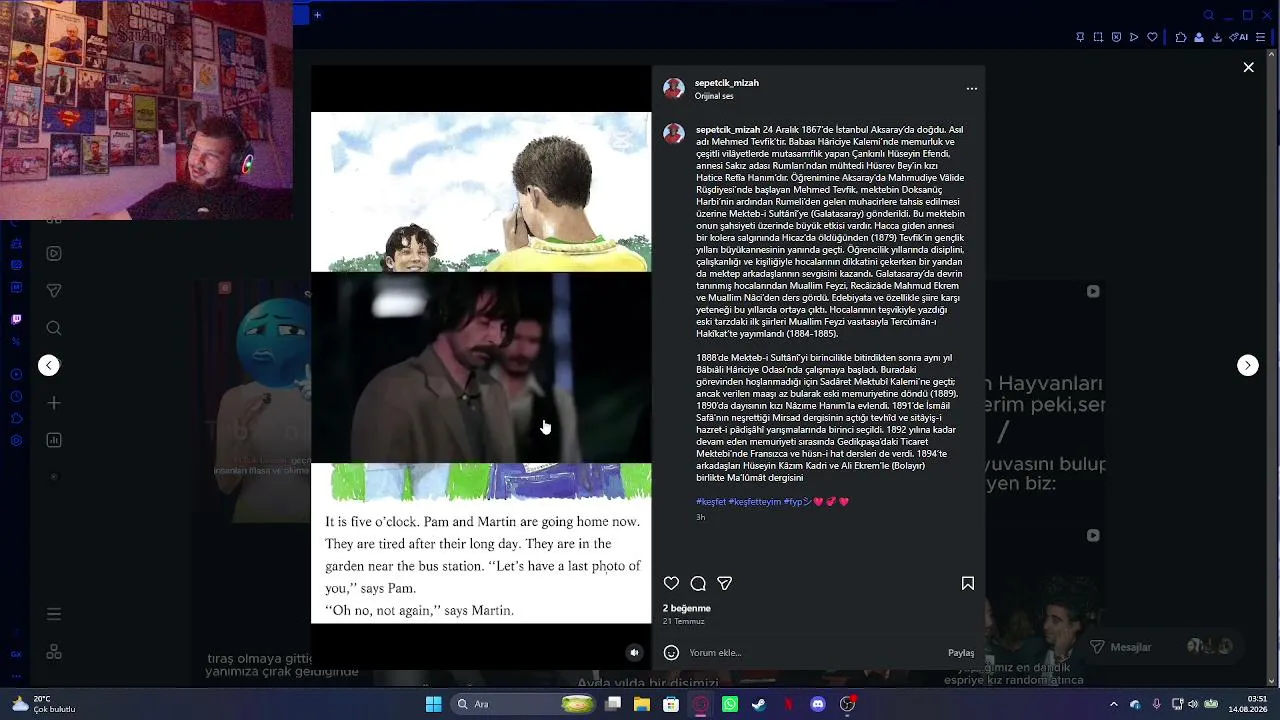This screenshot has width=1280, height=720.
Task: Click the pin icon in browser toolbar
Action: pos(1080,37)
